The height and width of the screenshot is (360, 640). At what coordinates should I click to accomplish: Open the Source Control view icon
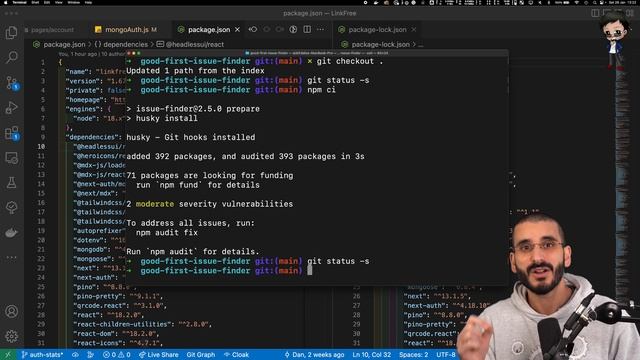point(11,83)
